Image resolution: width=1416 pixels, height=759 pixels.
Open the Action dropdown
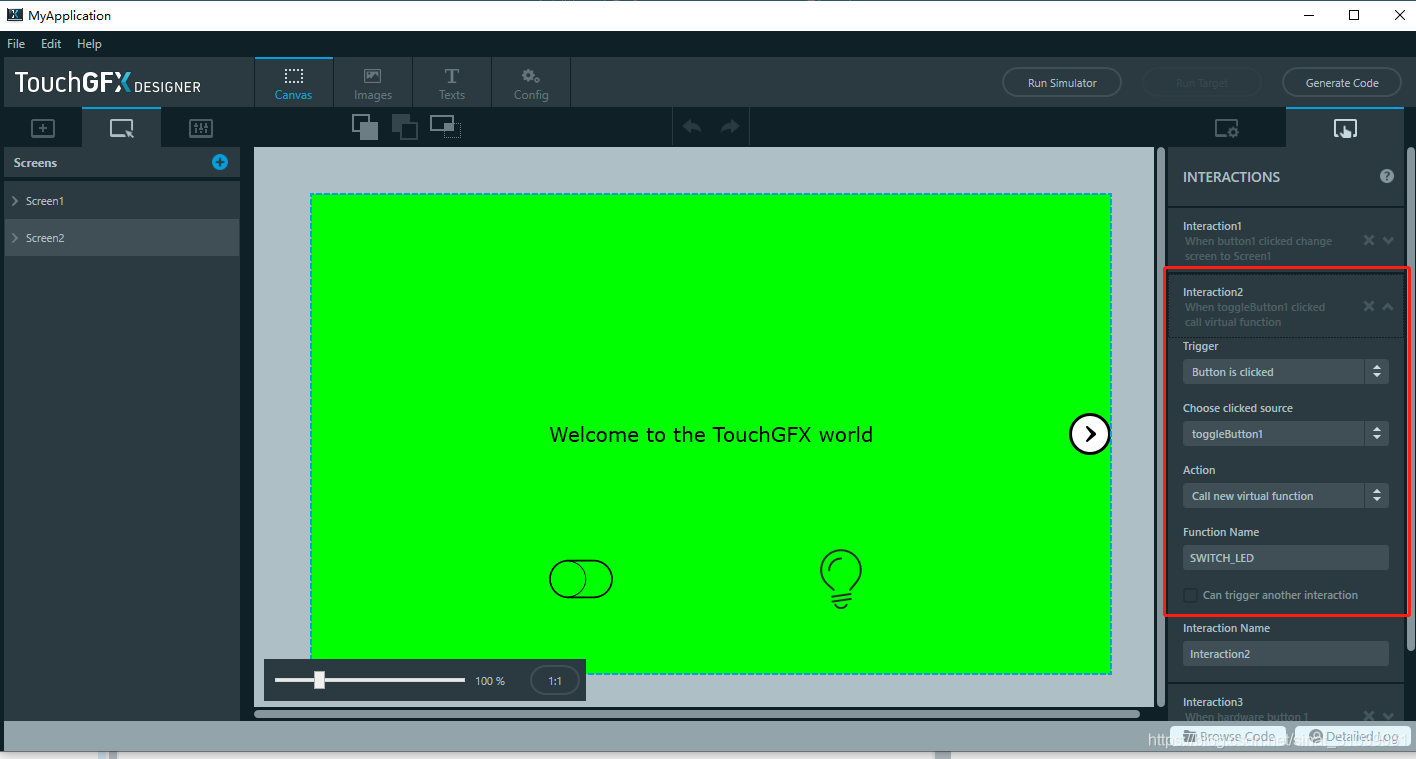click(x=1285, y=496)
